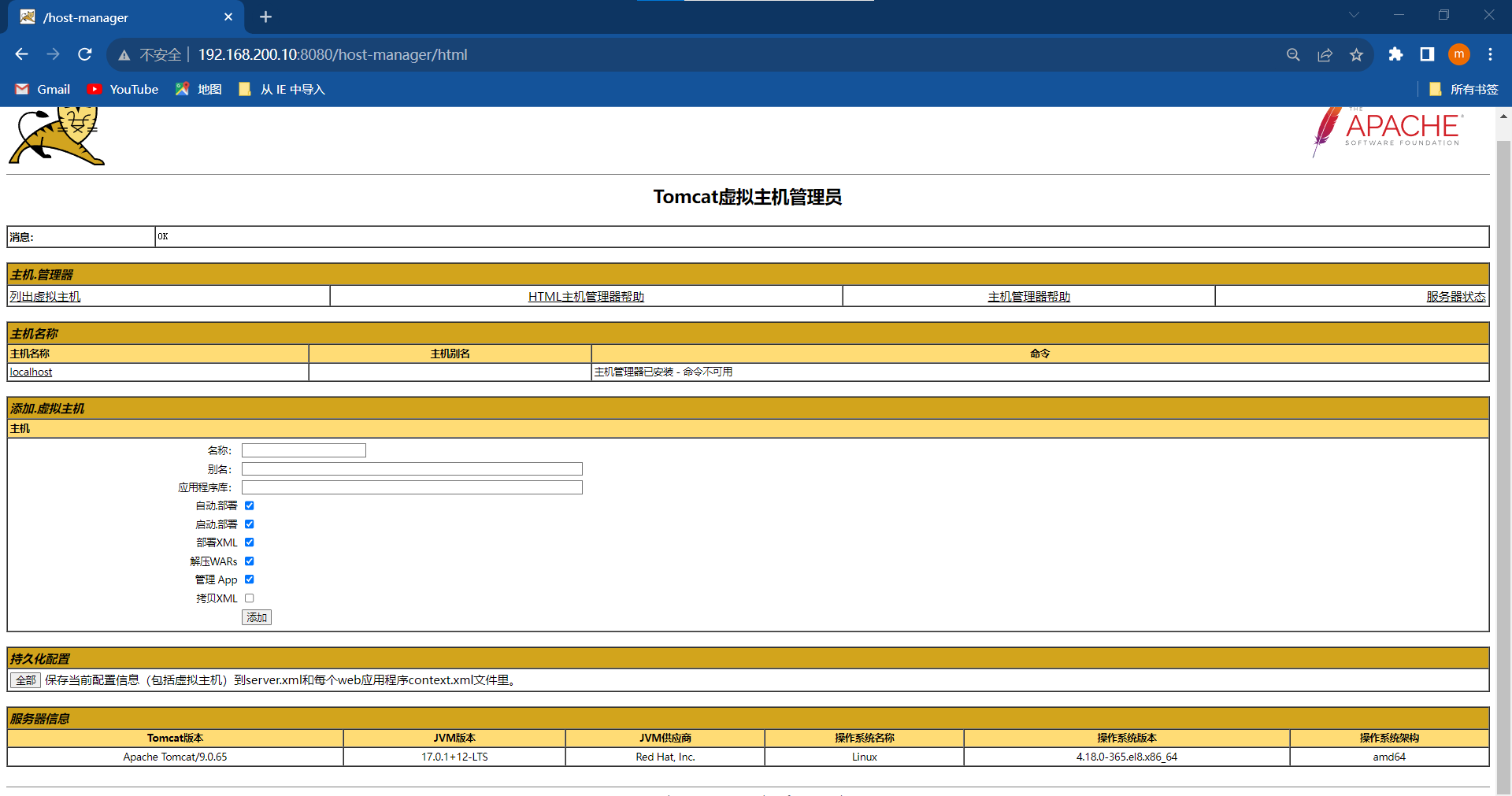
Task: Click the 主机别名 column header
Action: point(450,354)
